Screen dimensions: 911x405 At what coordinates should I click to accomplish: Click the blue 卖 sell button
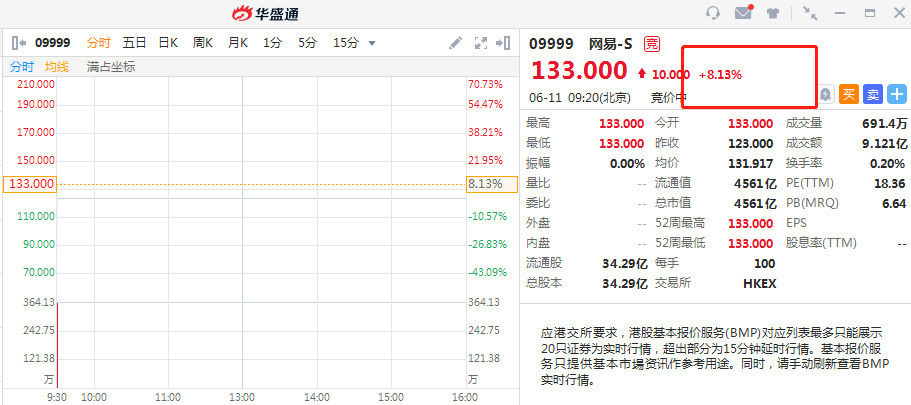point(873,94)
